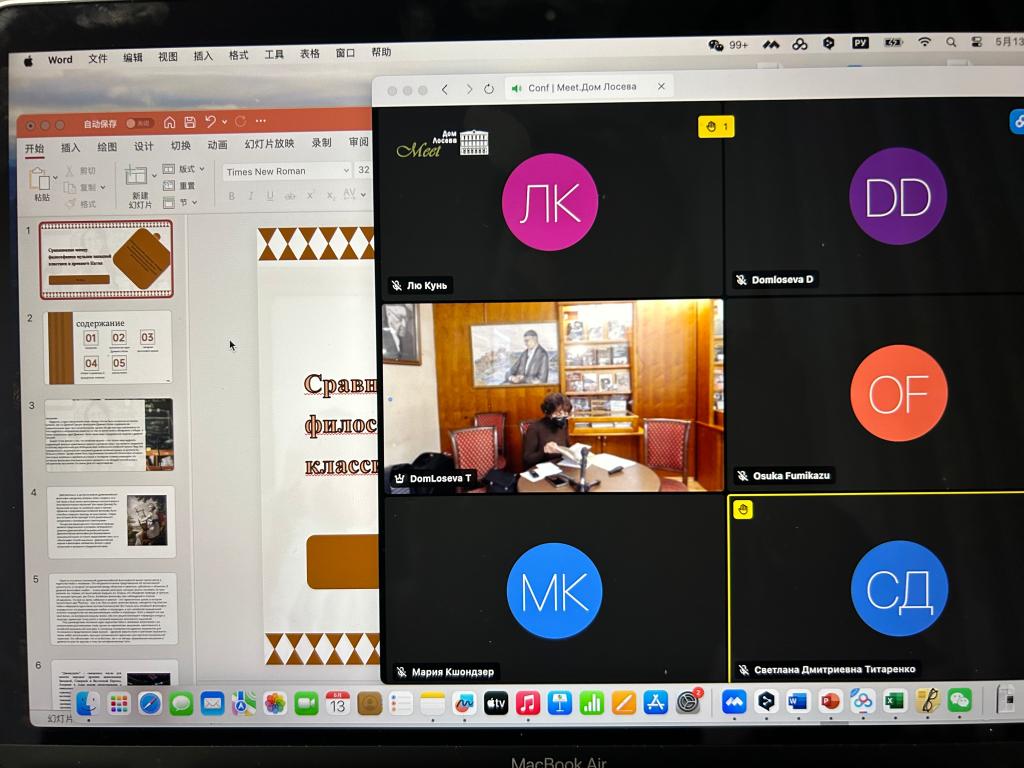Toggle Bold formatting in PowerPoint
This screenshot has width=1024, height=768.
(x=231, y=195)
